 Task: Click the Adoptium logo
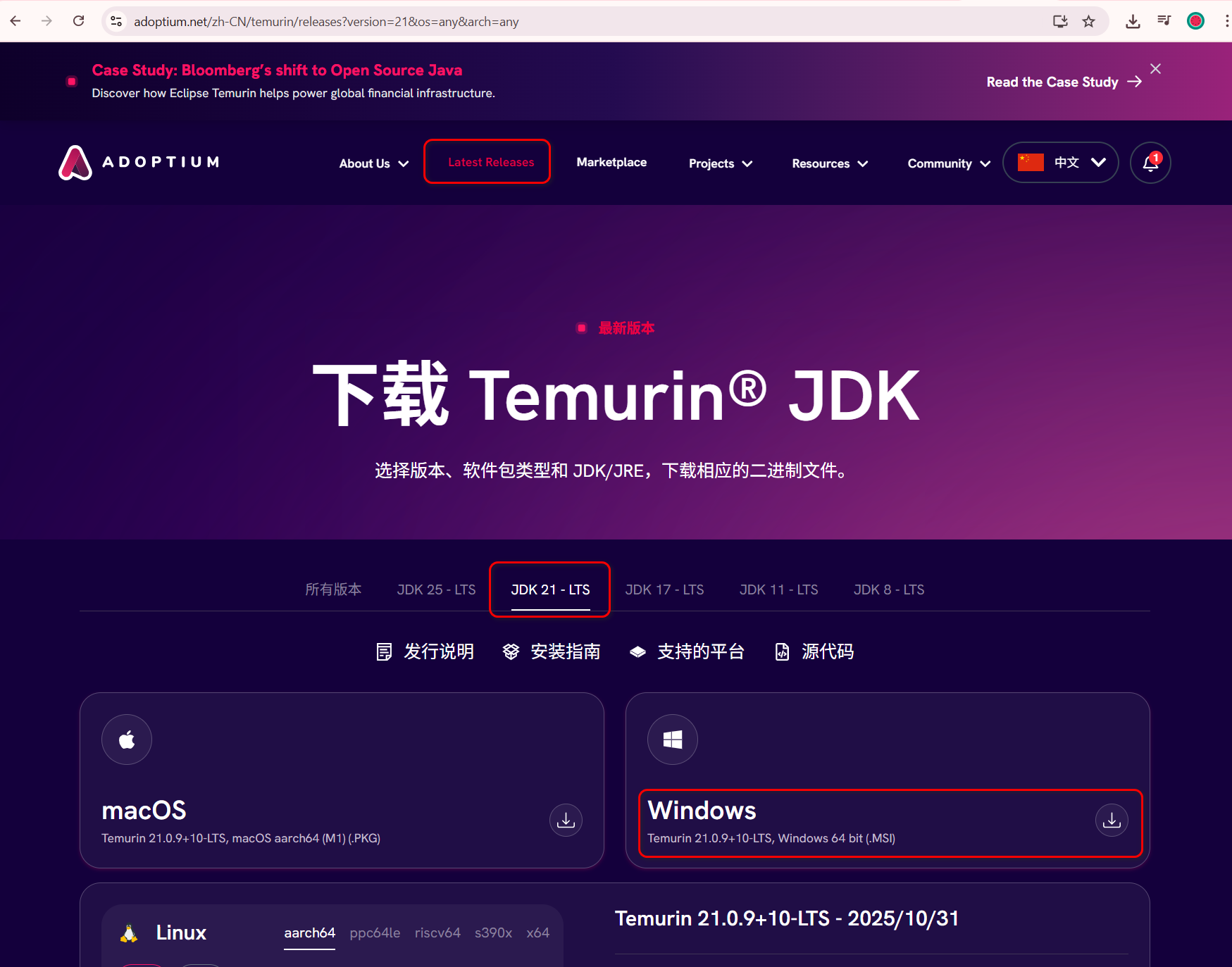139,163
